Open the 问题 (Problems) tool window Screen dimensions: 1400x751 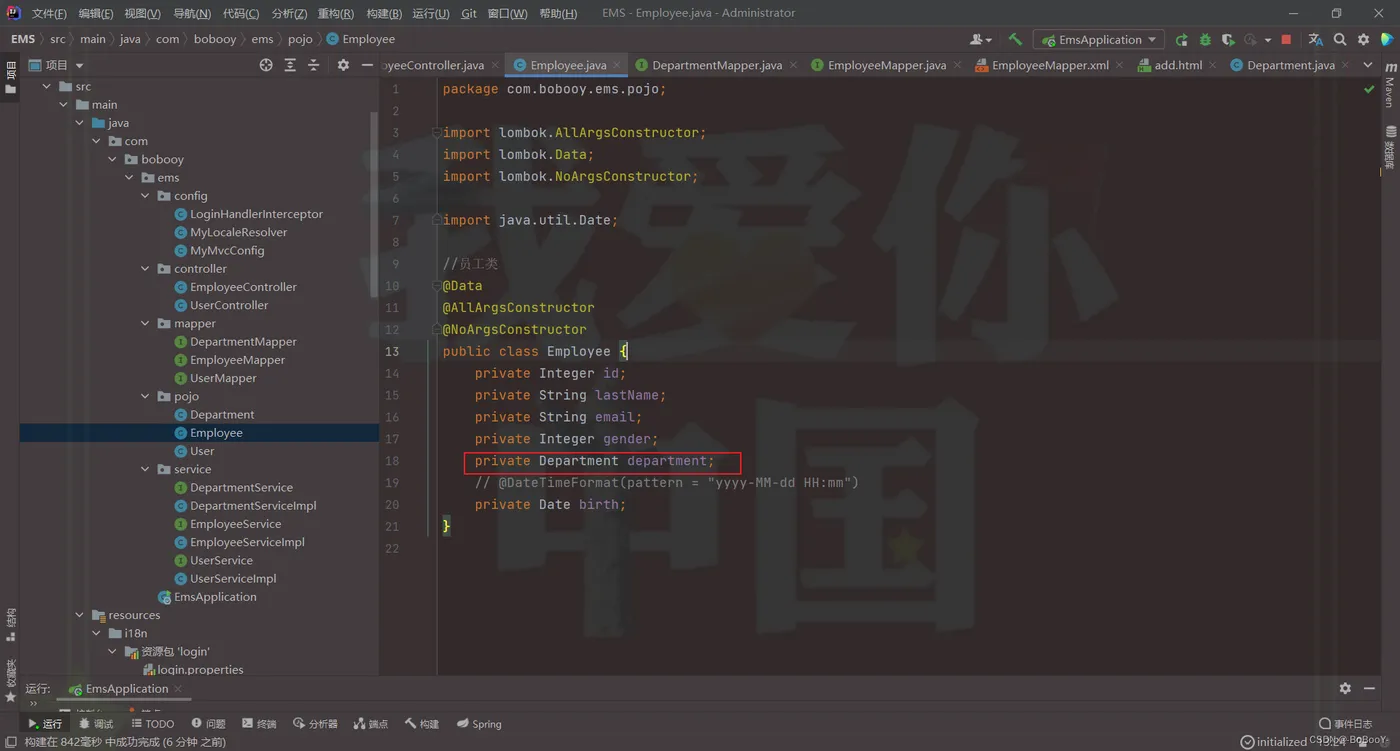click(x=208, y=724)
